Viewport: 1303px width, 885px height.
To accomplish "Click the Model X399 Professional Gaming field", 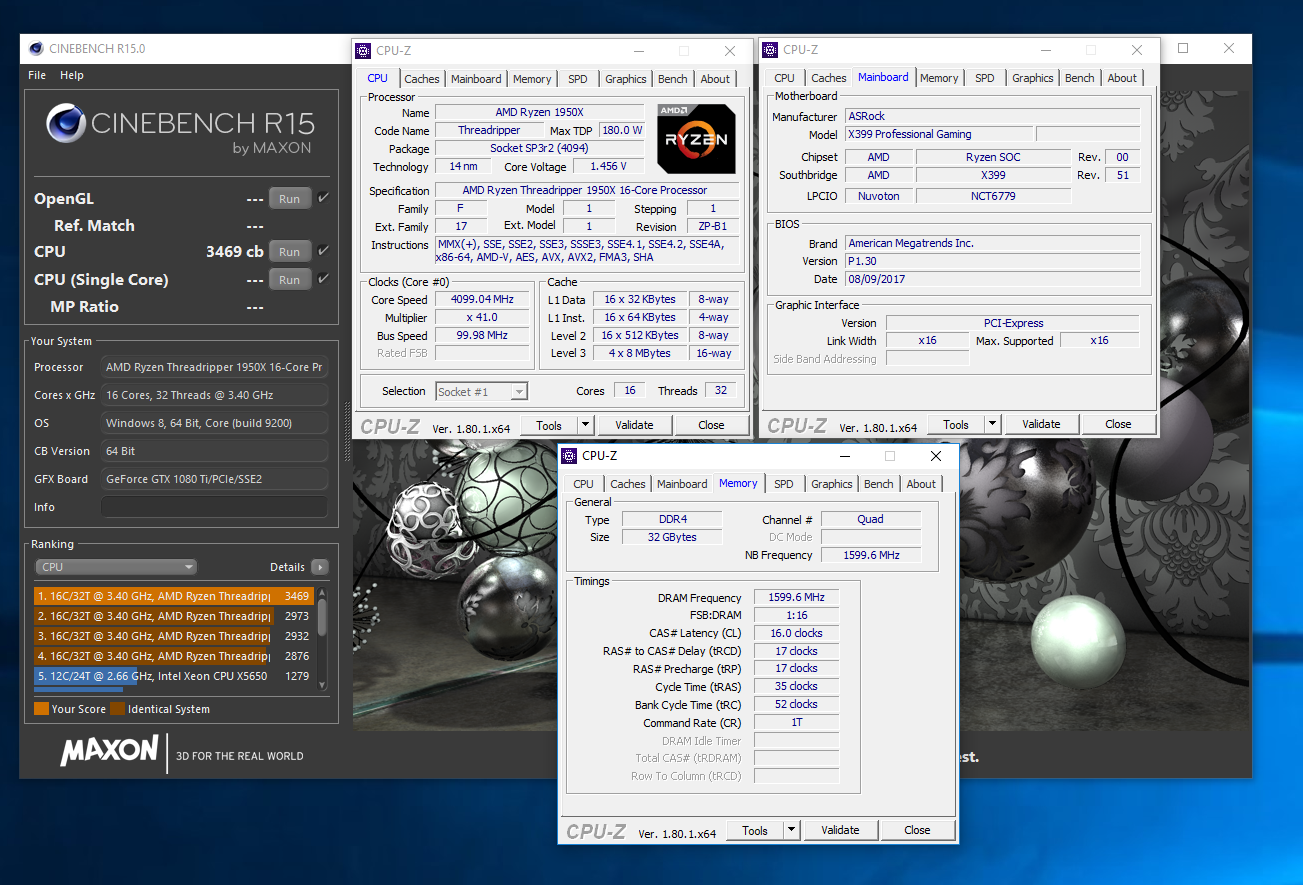I will [x=939, y=134].
